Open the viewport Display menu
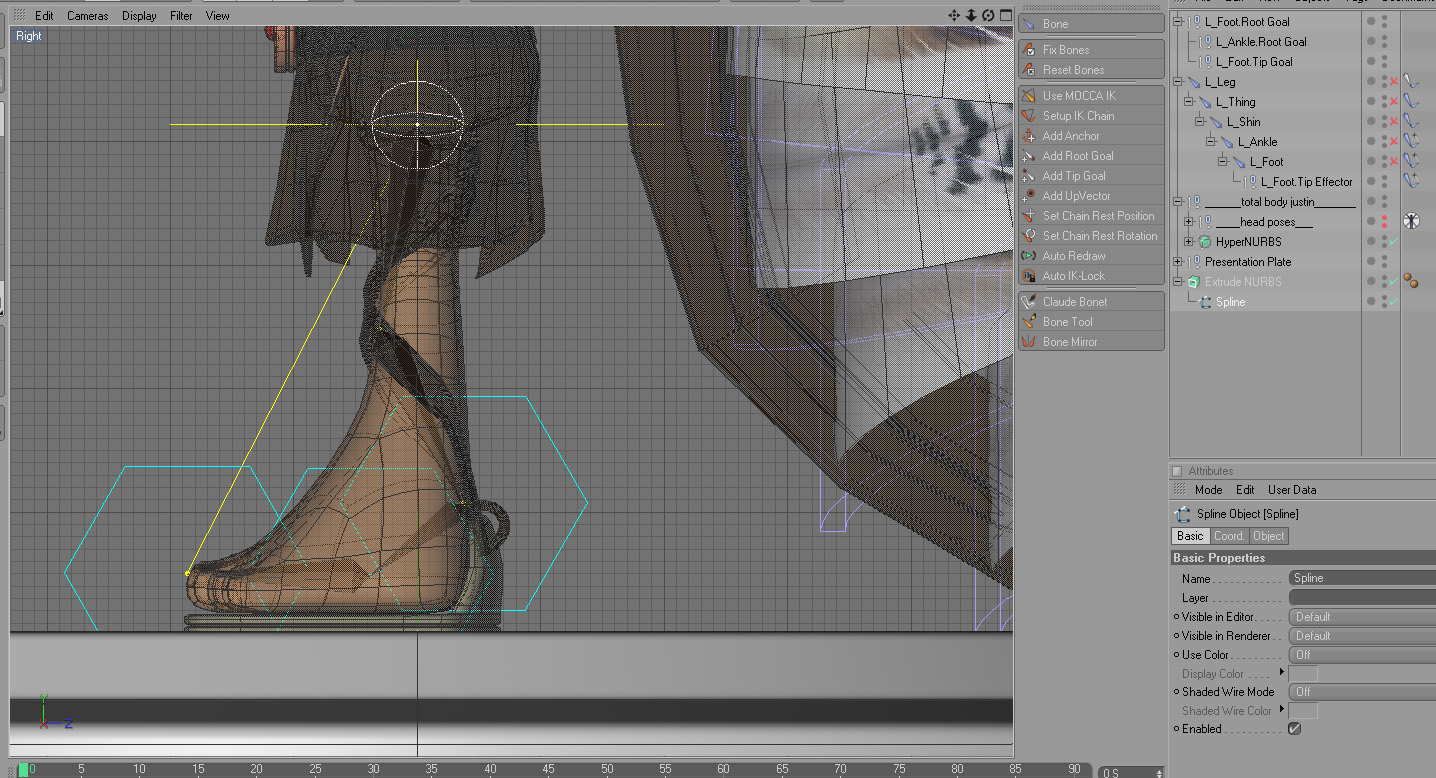The width and height of the screenshot is (1436, 778). (x=139, y=16)
